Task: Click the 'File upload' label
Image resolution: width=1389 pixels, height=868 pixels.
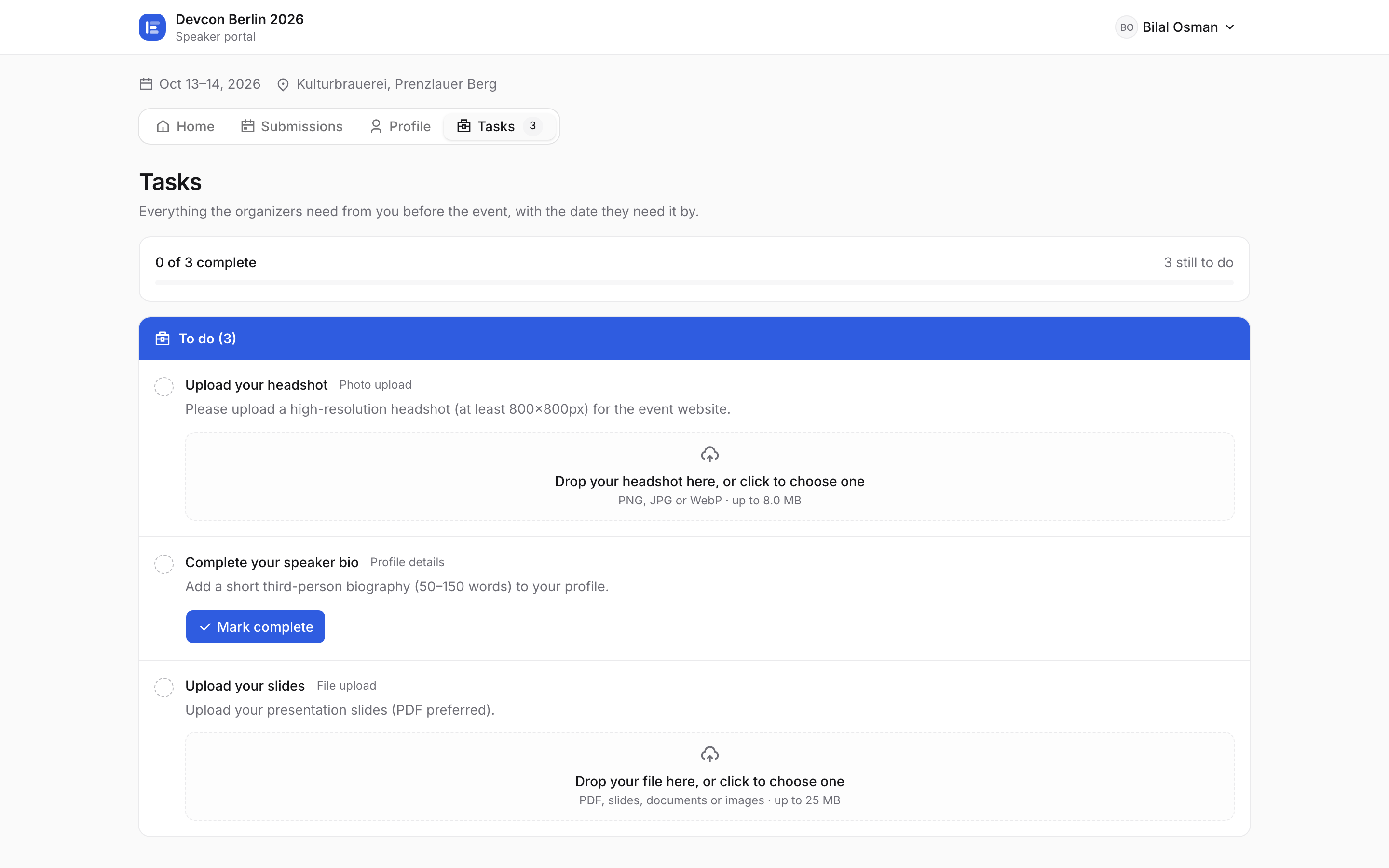Action: [x=346, y=685]
